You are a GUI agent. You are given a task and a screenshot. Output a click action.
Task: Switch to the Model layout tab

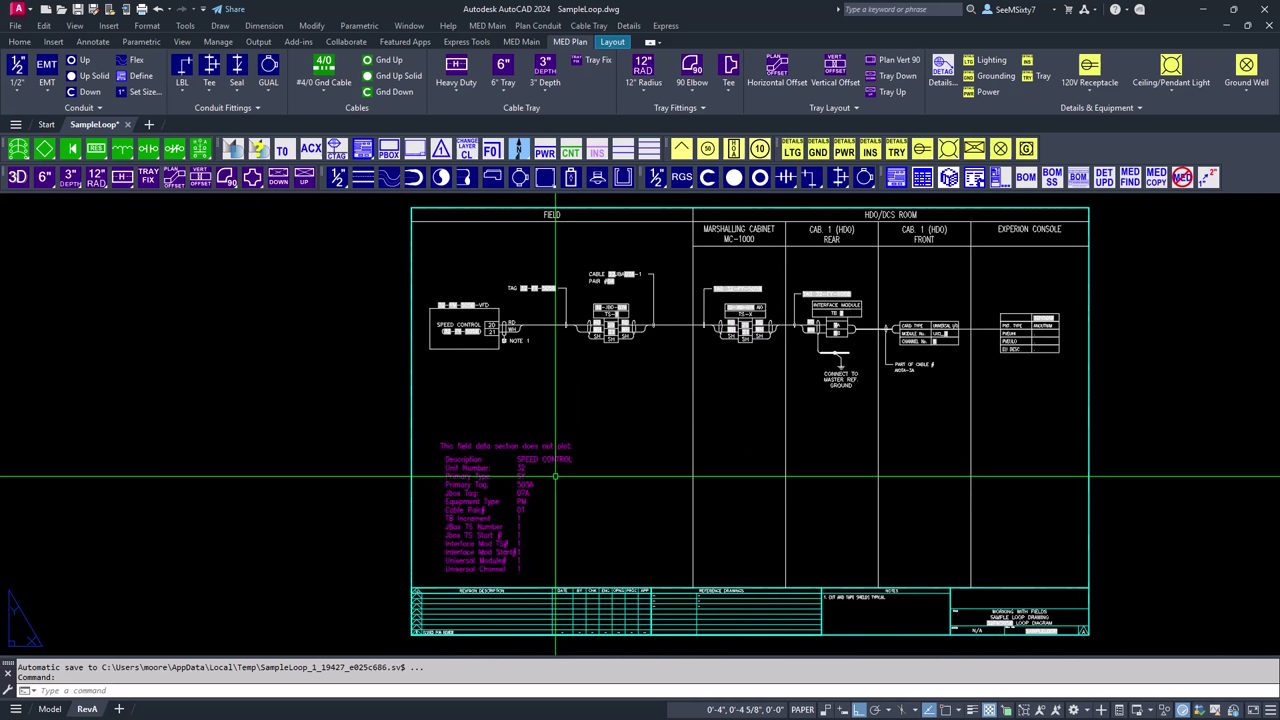(49, 709)
